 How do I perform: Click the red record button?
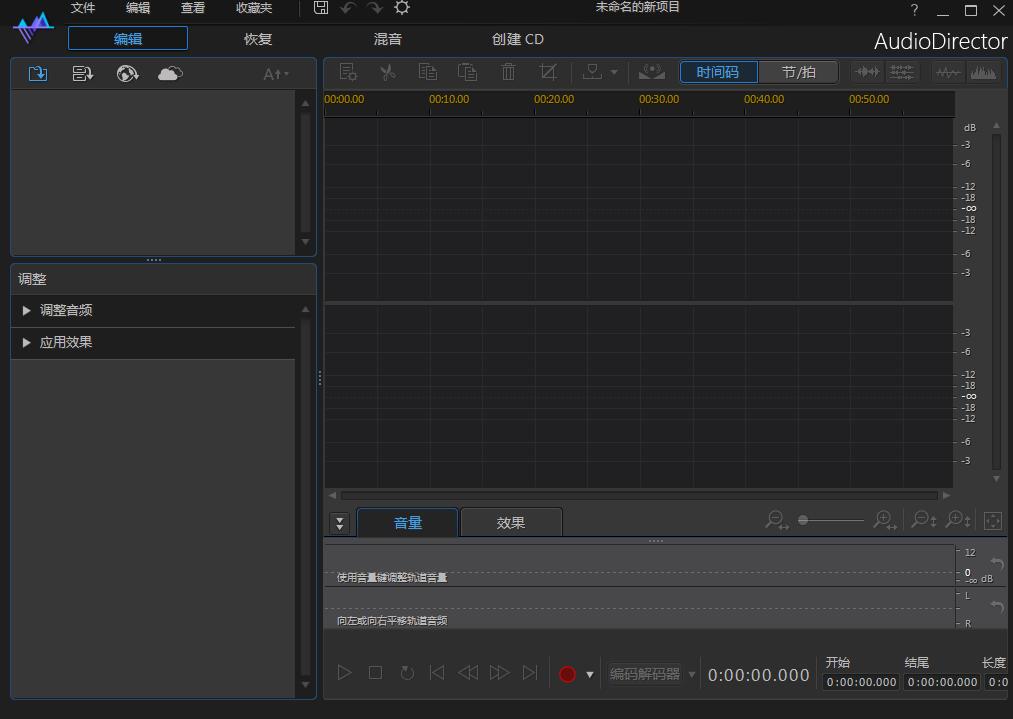[x=568, y=673]
